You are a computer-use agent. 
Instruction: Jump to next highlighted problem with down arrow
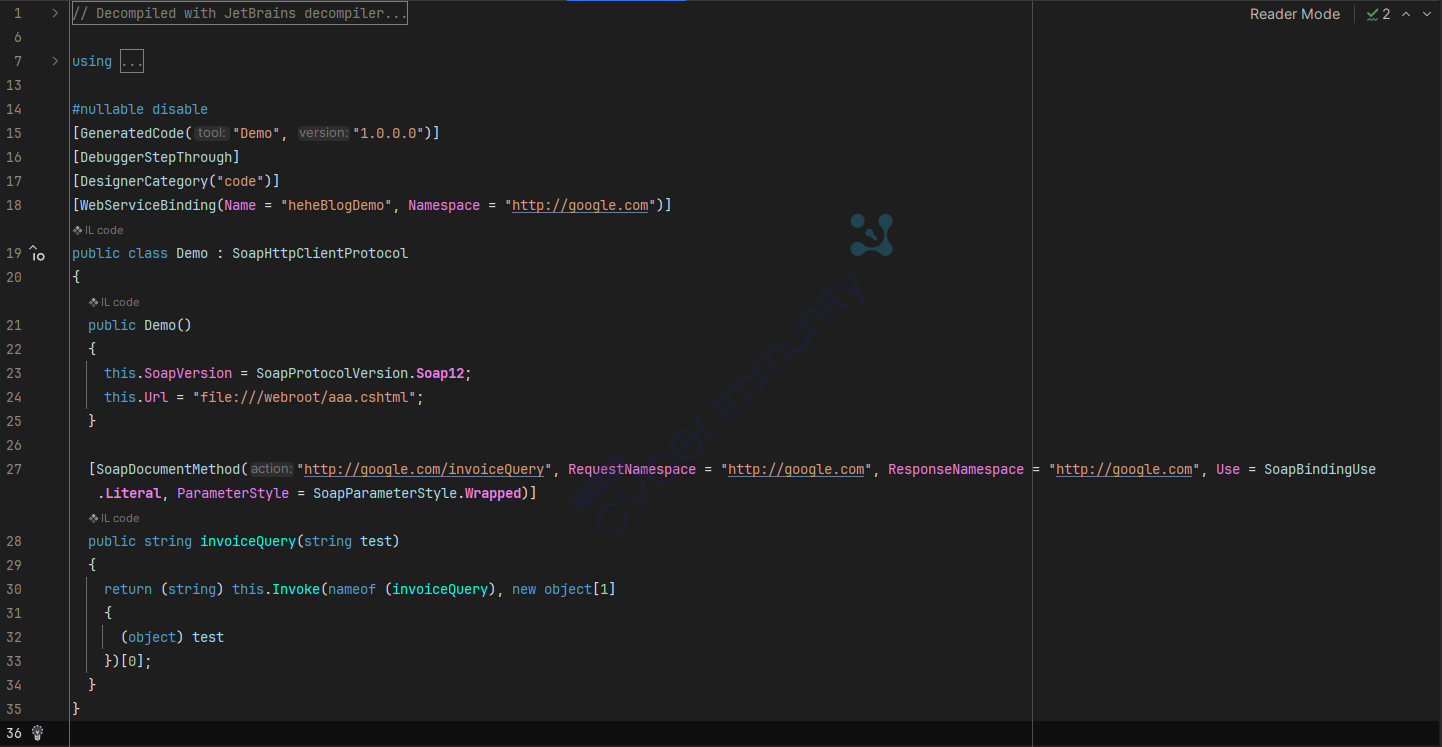1428,14
